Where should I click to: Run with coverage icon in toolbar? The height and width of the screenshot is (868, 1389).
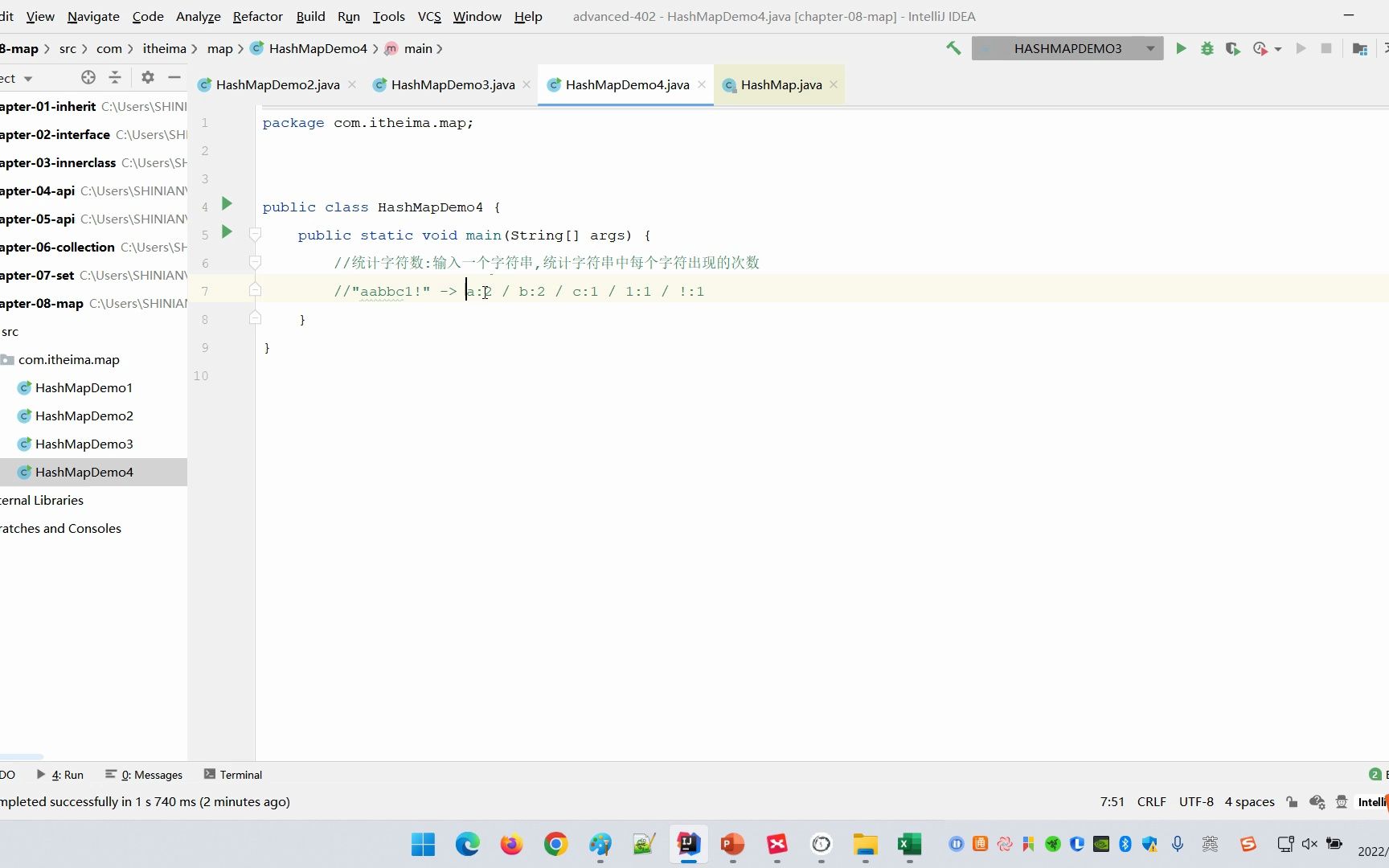1232,48
